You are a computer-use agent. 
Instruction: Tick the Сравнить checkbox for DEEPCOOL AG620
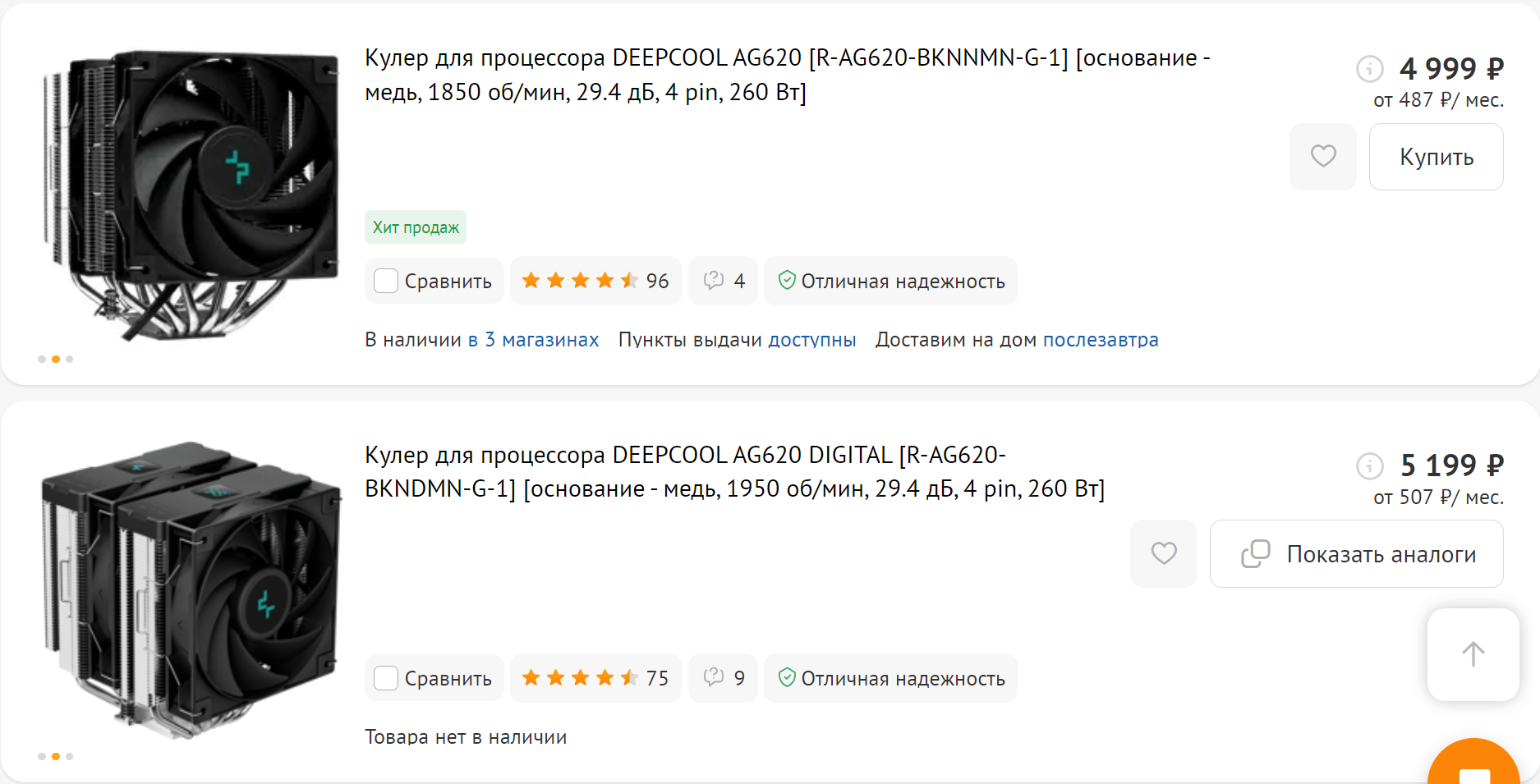click(386, 282)
